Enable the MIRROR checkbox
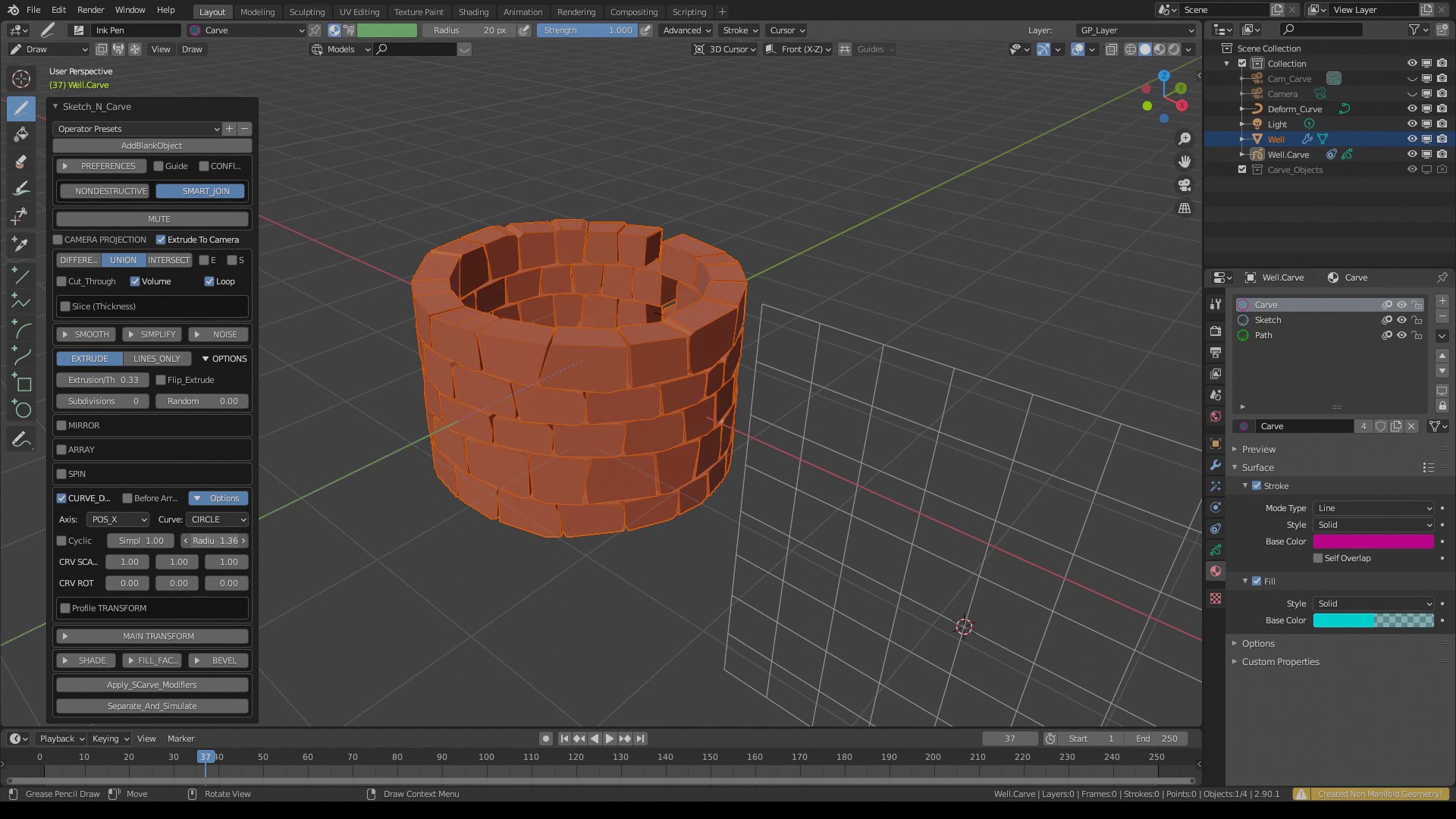This screenshot has width=1456, height=819. point(62,425)
